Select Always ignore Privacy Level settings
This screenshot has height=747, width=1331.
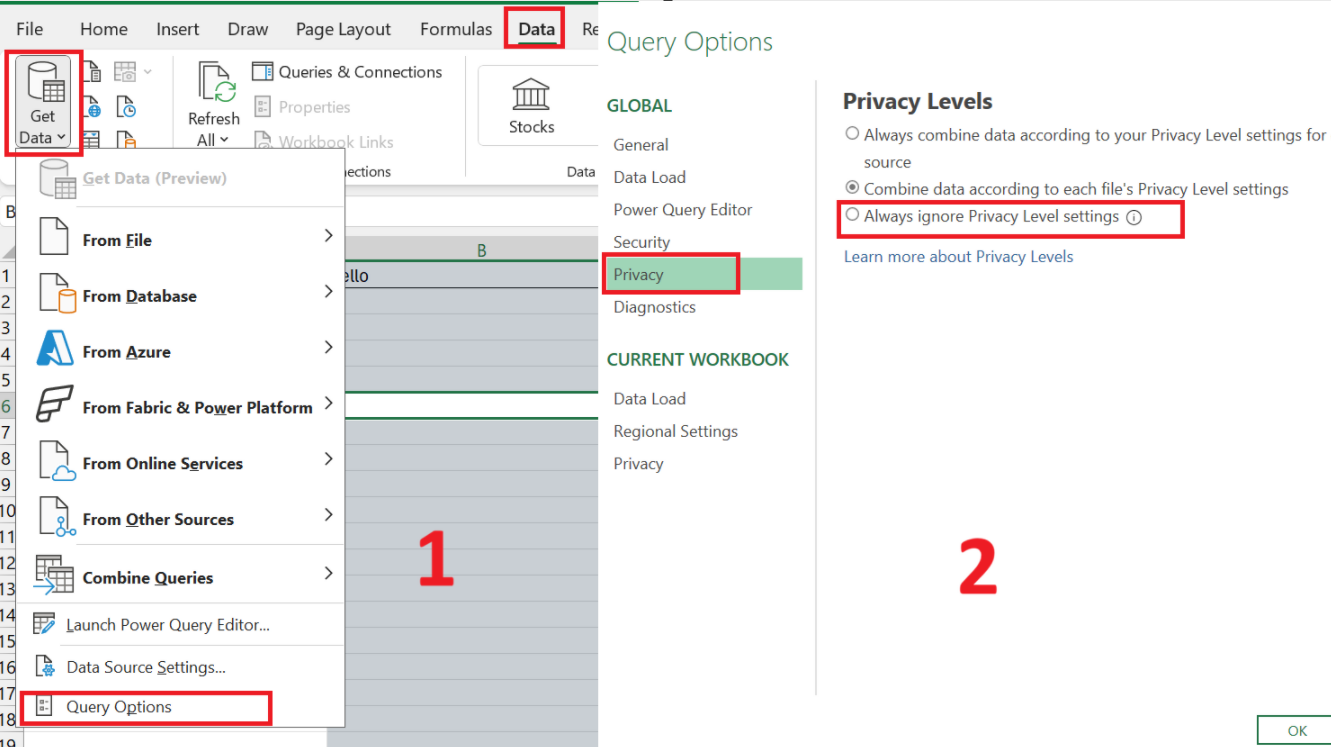click(852, 214)
